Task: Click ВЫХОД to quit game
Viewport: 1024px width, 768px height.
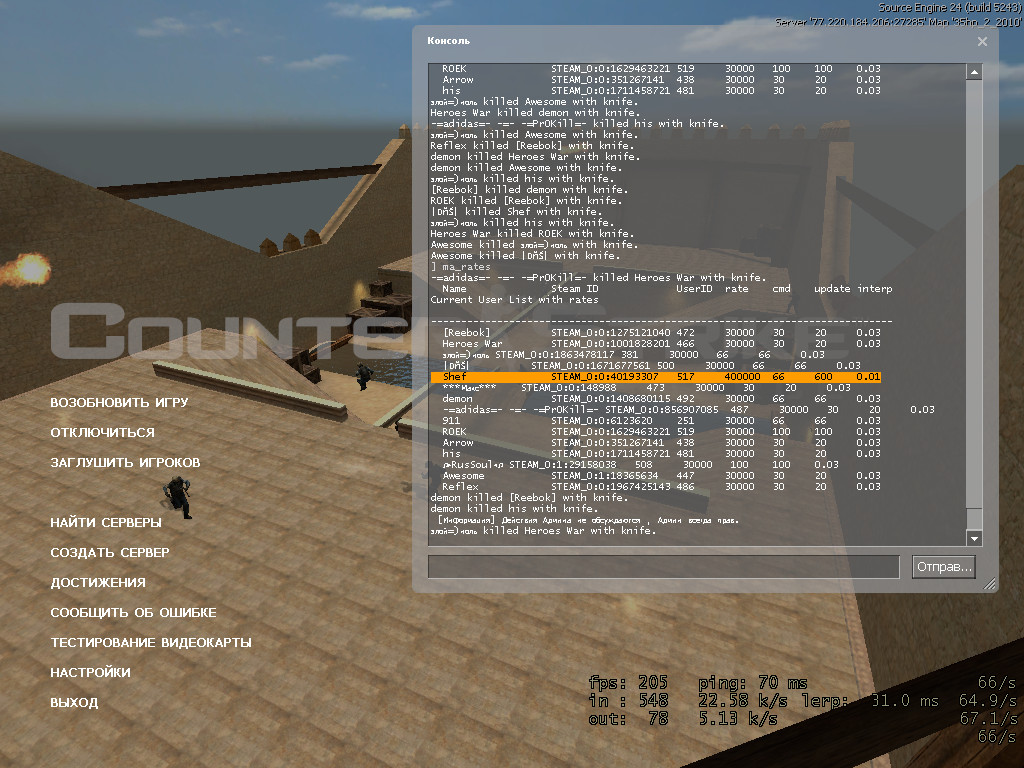Action: tap(74, 703)
